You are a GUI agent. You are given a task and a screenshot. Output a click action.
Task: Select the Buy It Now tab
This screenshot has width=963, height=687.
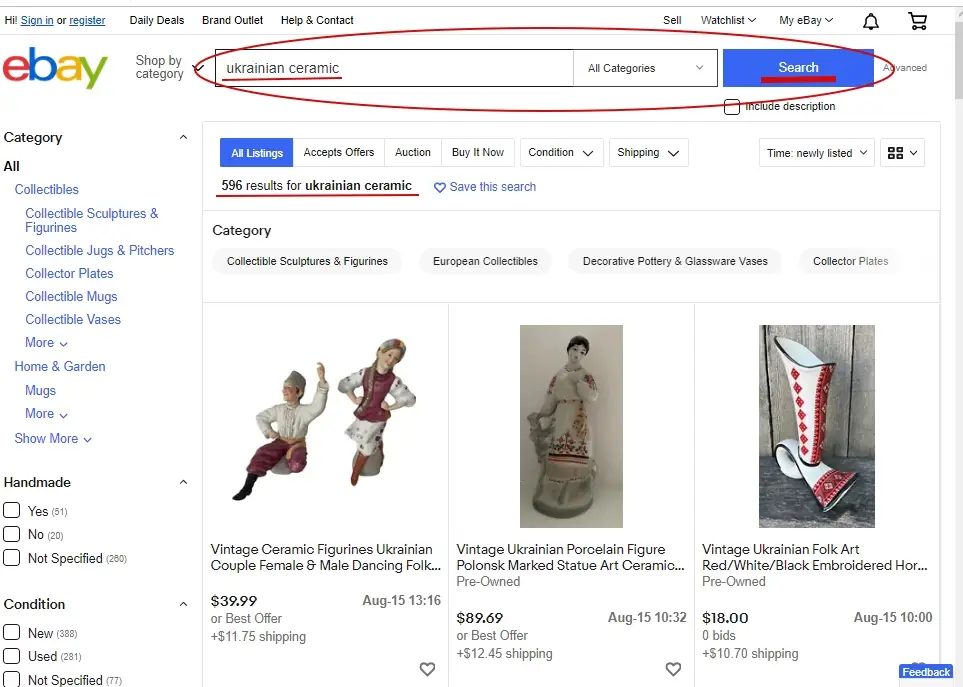[x=478, y=152]
